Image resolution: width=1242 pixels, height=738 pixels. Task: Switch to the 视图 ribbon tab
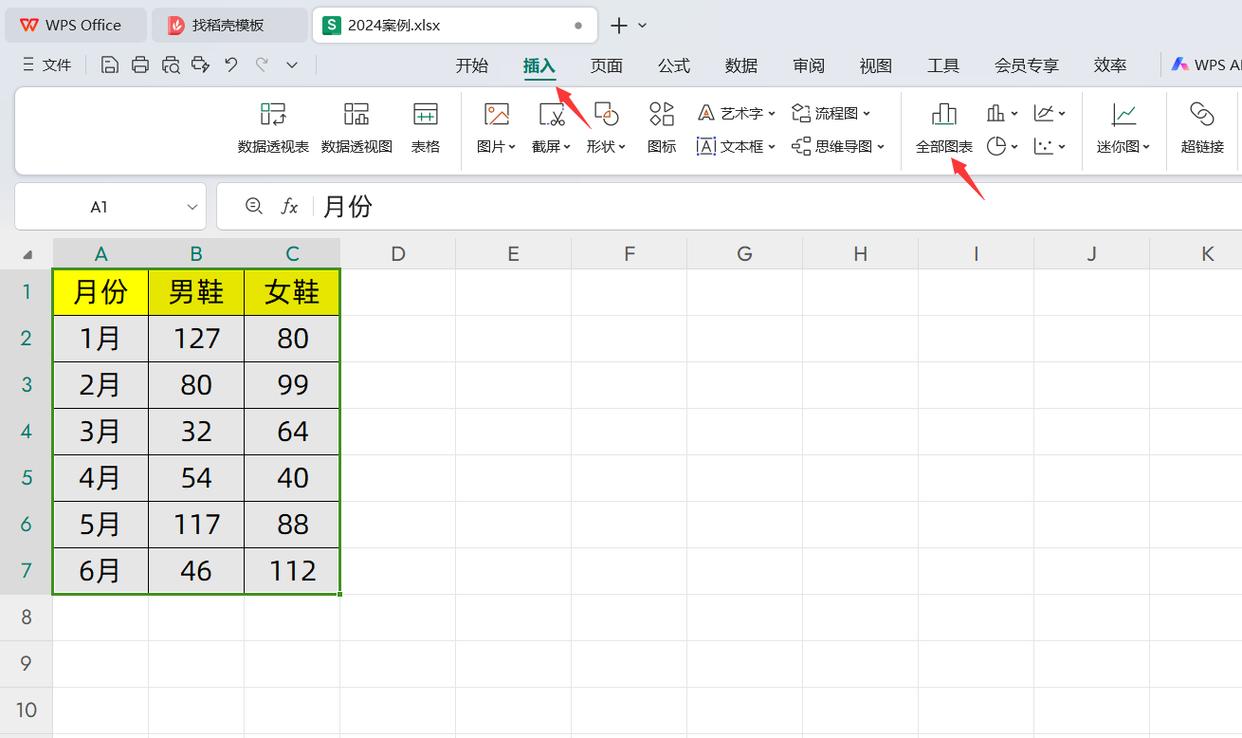(875, 65)
